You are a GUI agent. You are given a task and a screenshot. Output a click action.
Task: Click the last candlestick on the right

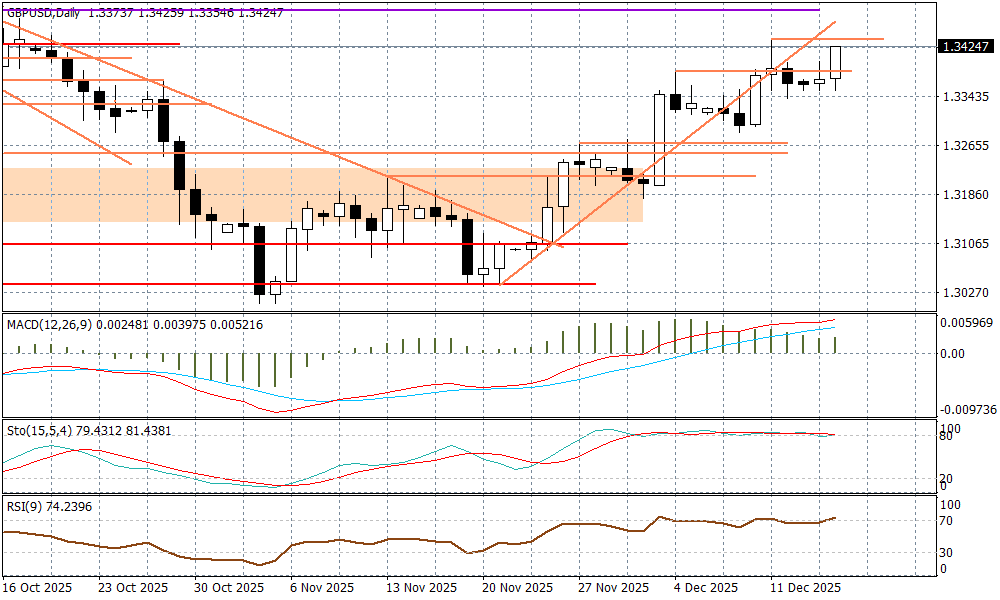(835, 62)
